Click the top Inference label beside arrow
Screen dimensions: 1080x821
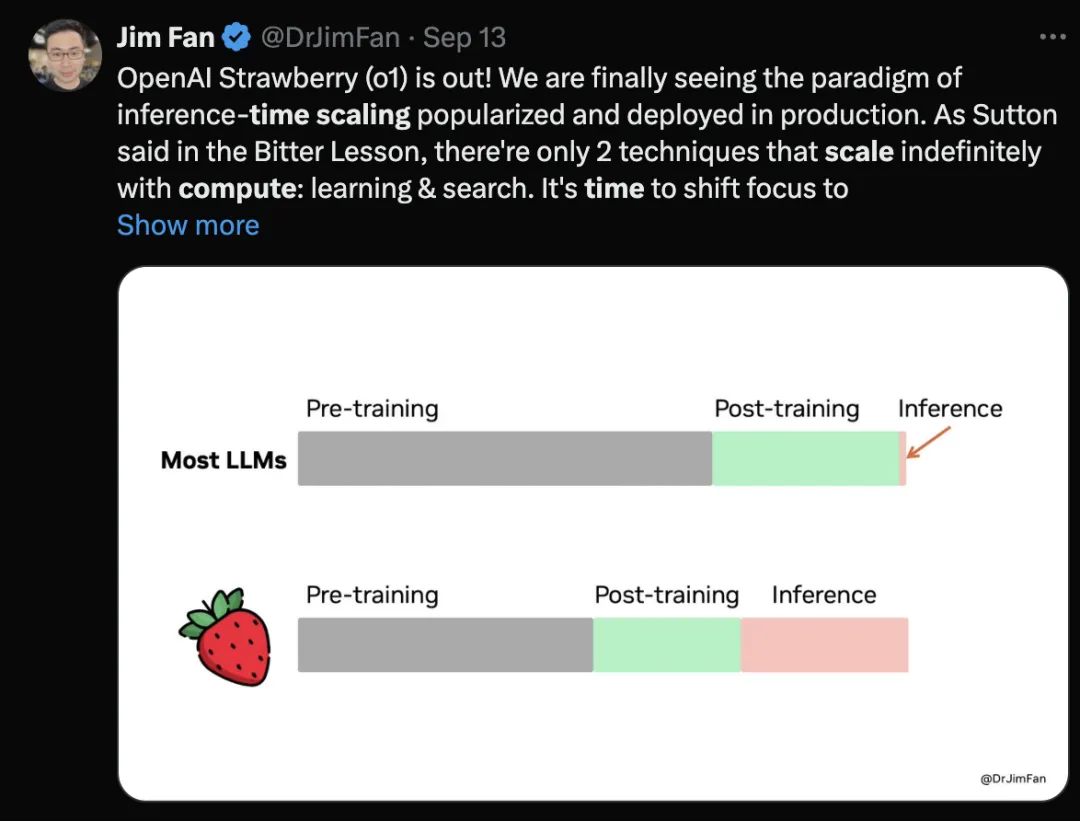click(x=950, y=408)
